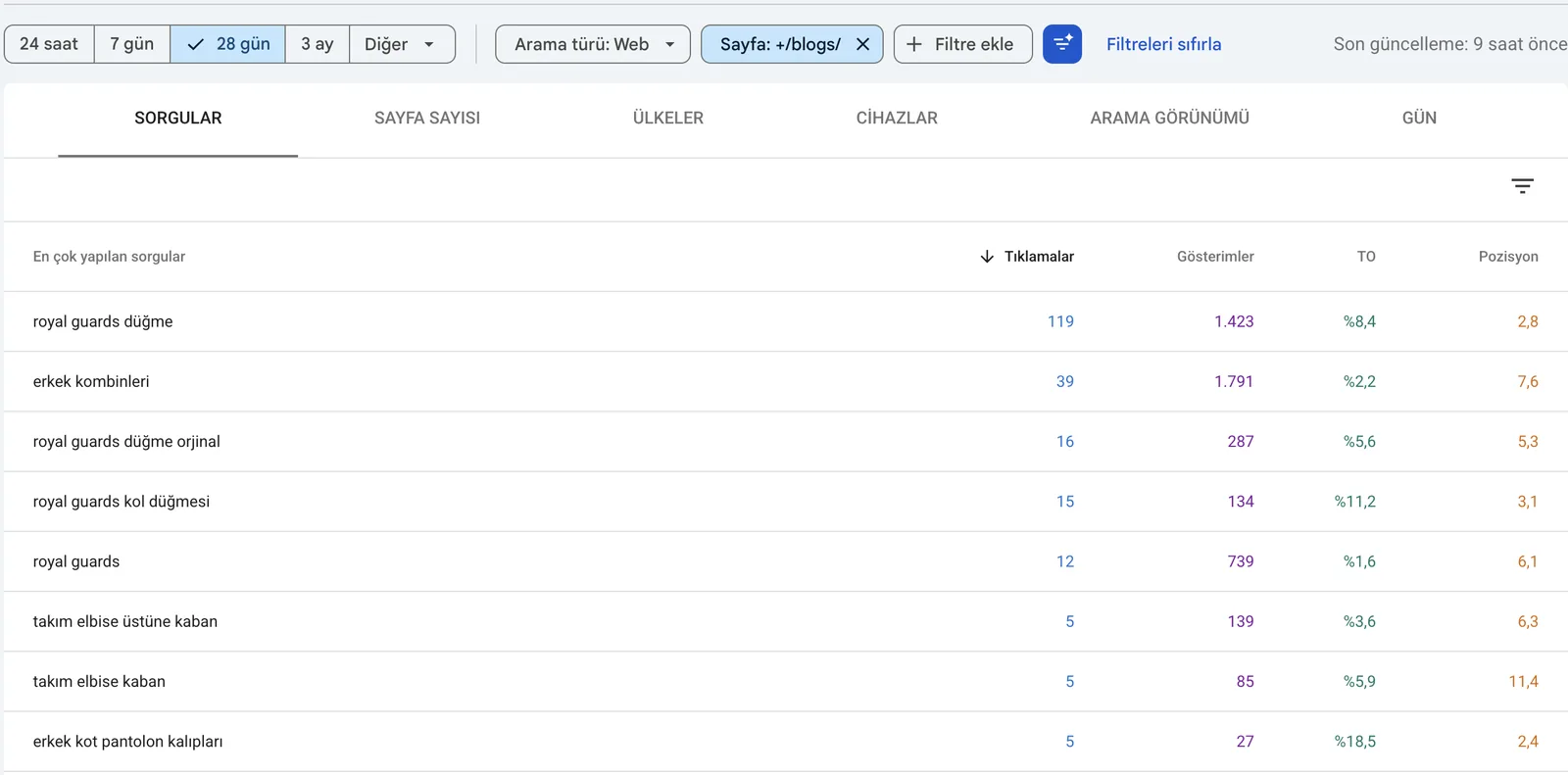This screenshot has width=1568, height=775.
Task: Select the query 'takım elbise kaban'
Action: 99,681
